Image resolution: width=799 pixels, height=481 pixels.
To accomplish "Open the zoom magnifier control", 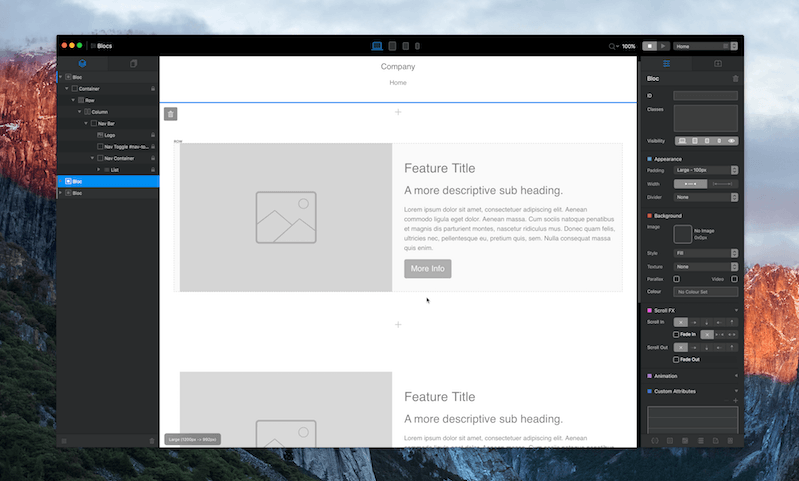I will [613, 46].
